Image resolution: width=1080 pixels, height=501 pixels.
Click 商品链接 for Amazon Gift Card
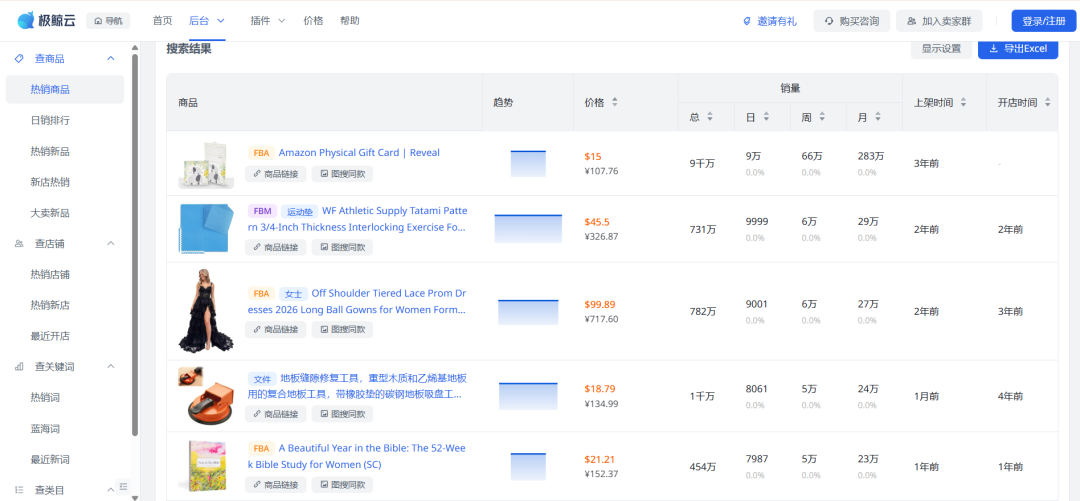pos(276,174)
